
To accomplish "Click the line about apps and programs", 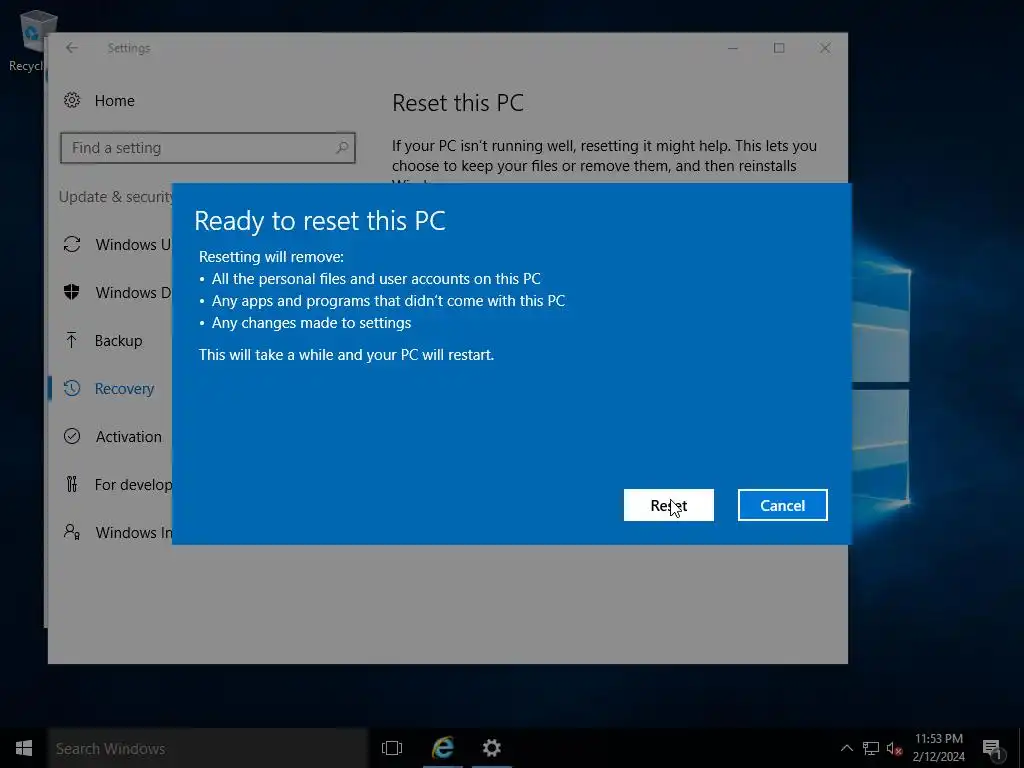I will 388,301.
